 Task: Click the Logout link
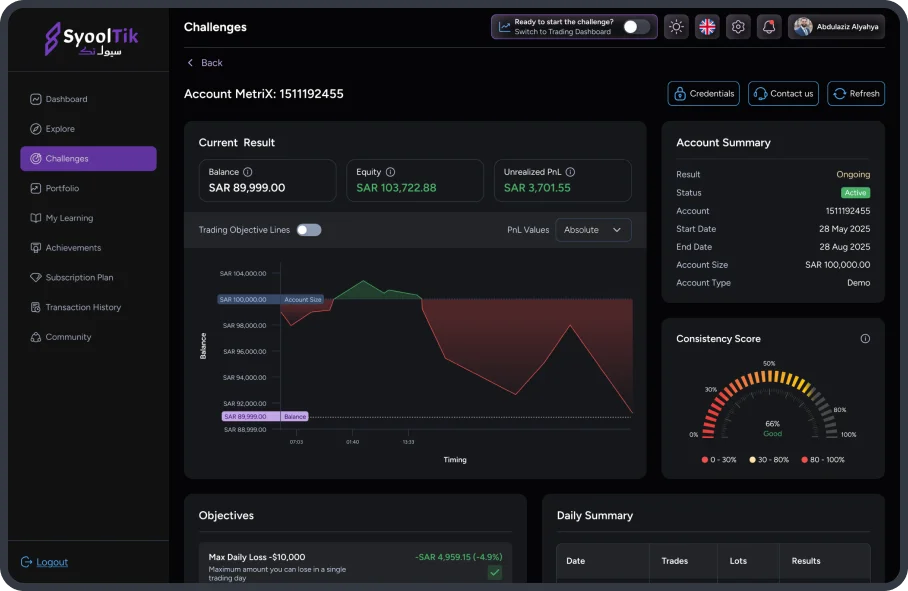(52, 562)
